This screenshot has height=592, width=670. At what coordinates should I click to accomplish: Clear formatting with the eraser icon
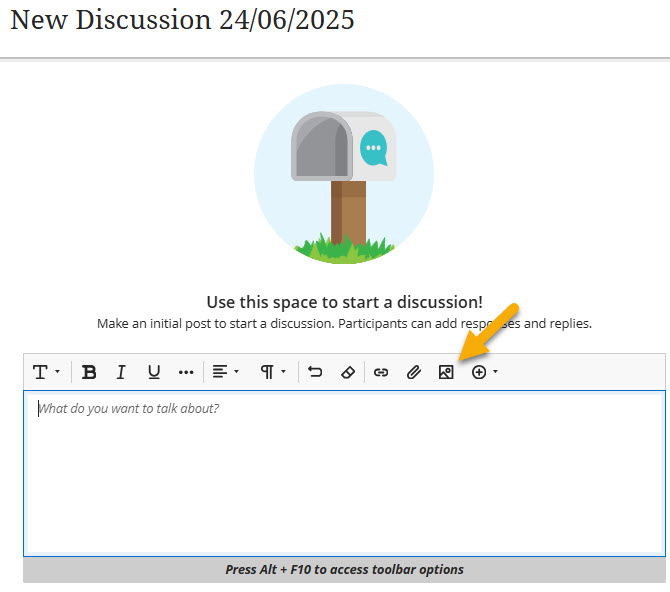coord(347,372)
